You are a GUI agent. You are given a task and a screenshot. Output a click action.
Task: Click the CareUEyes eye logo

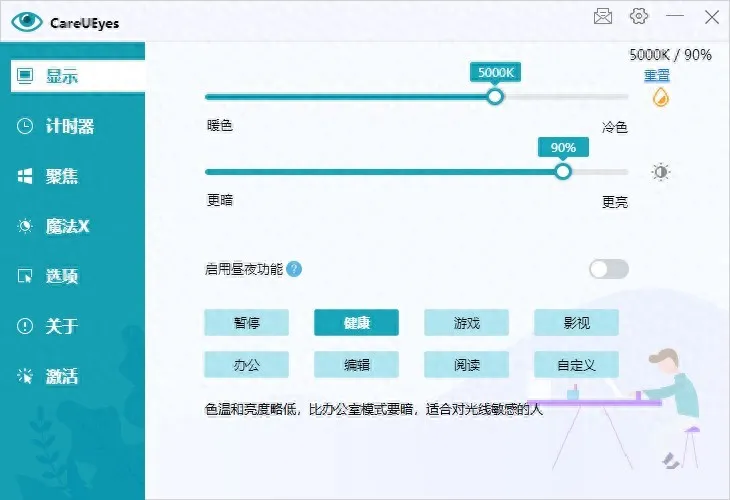(27, 21)
